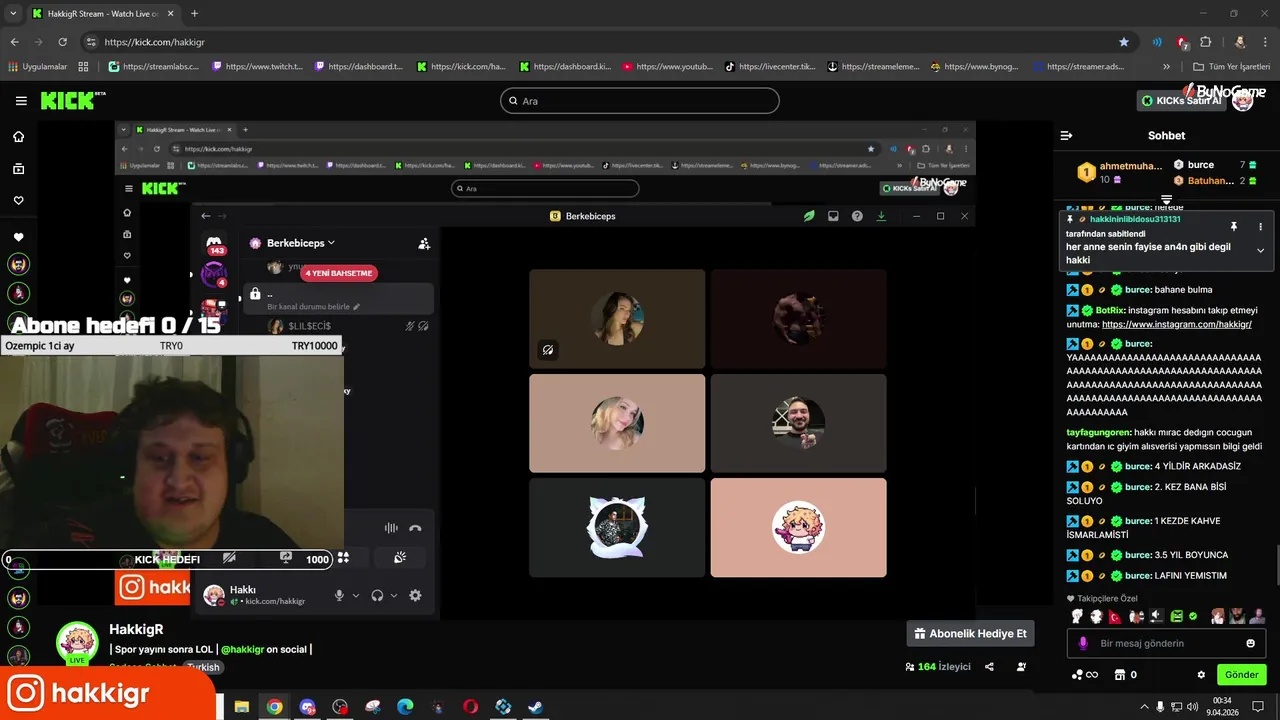The width and height of the screenshot is (1280, 720).
Task: Open Discord help question-mark icon
Action: point(857,216)
